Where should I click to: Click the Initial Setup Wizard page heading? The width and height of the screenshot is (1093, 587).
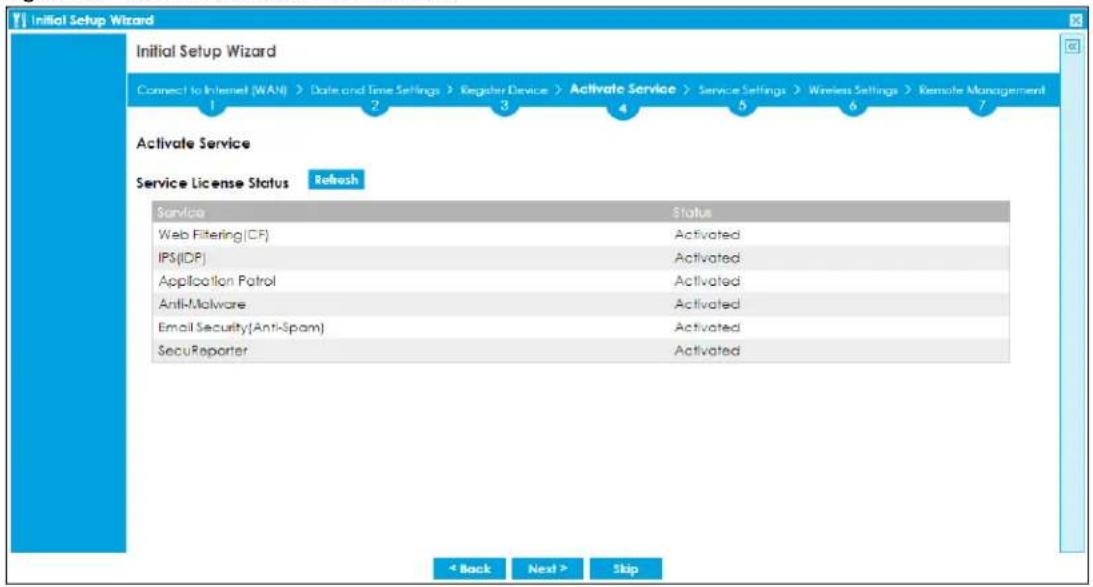coord(206,52)
